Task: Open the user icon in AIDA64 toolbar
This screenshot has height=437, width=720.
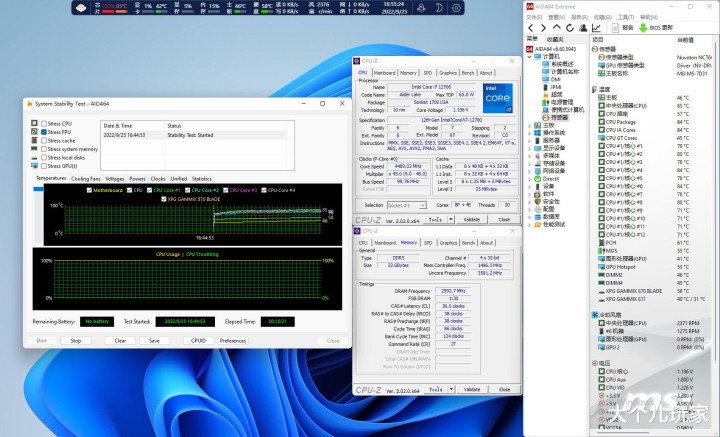Action: pos(583,28)
